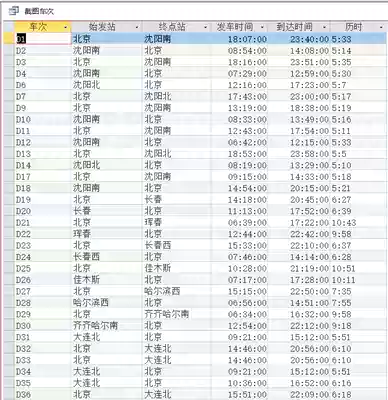Viewport: 388px width, 400px height.
Task: Click duration 10:51 in the D25 row
Action: coord(344,269)
